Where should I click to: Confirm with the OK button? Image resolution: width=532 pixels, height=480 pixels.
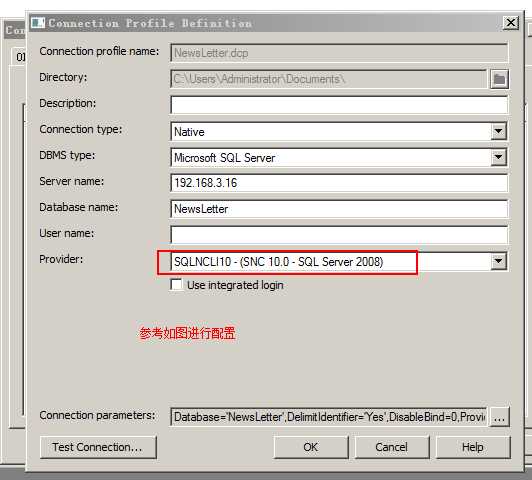tap(311, 447)
